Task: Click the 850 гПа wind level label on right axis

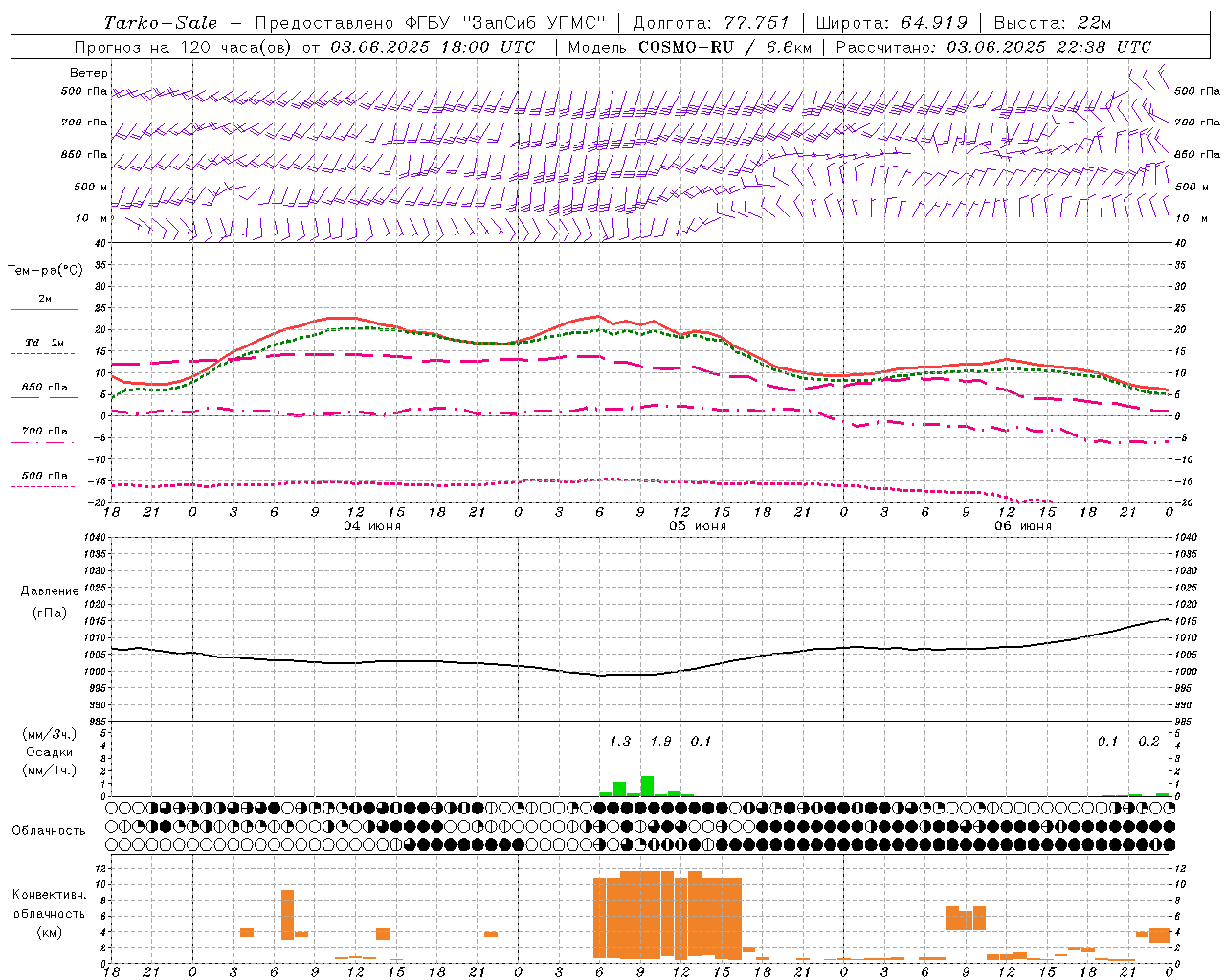Action: (1197, 154)
